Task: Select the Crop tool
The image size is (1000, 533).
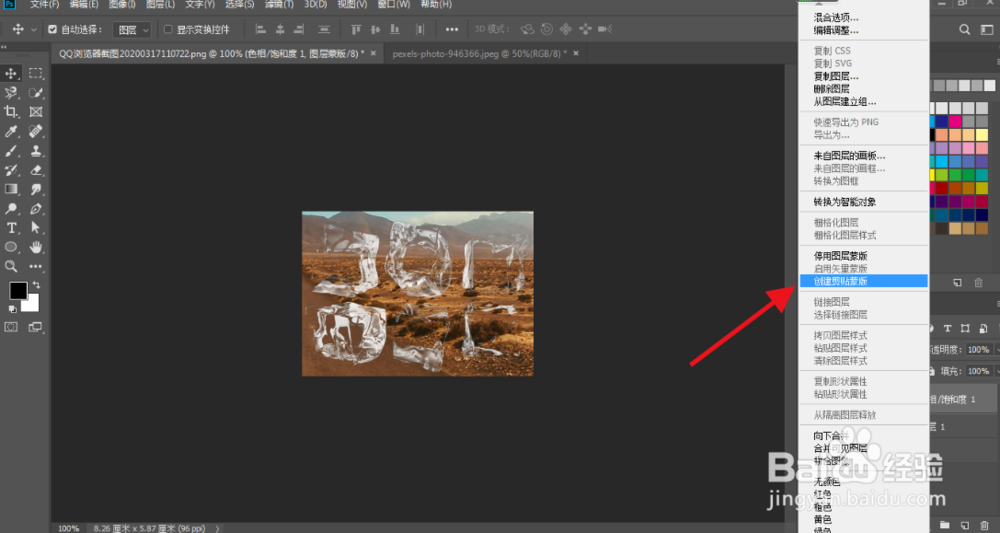Action: click(x=11, y=112)
